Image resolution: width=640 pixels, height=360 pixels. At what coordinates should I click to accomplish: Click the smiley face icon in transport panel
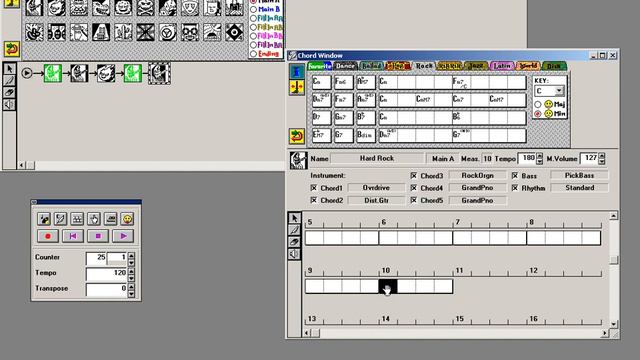pyautogui.click(x=127, y=219)
